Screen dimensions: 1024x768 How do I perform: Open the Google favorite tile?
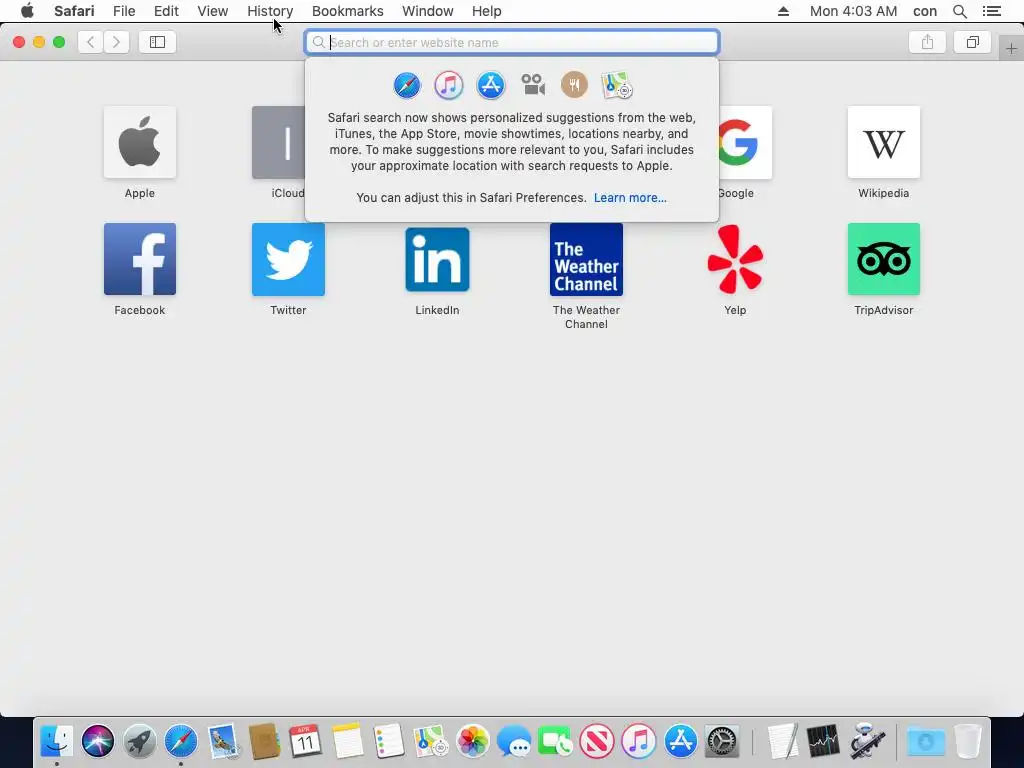(x=745, y=142)
